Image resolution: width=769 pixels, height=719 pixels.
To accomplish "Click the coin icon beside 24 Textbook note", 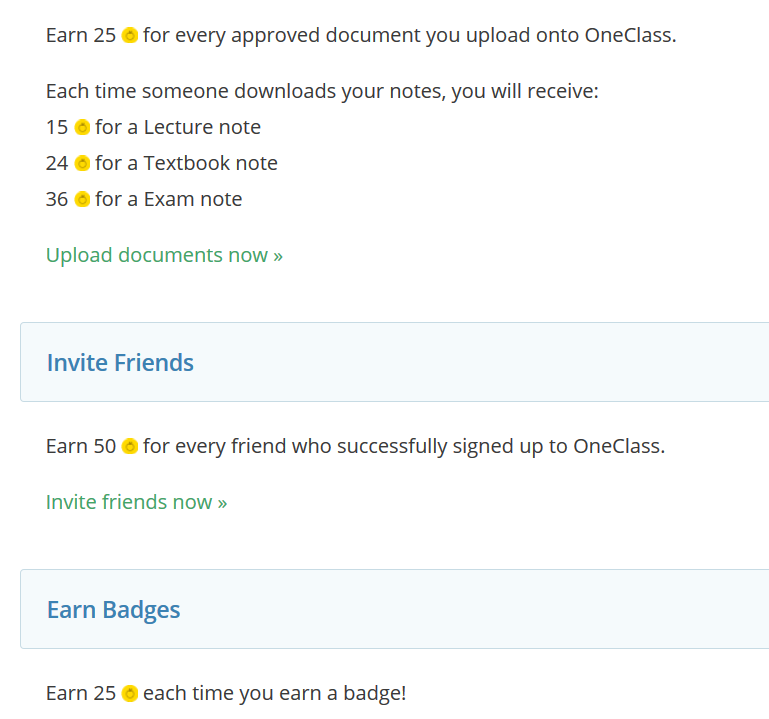I will click(82, 163).
